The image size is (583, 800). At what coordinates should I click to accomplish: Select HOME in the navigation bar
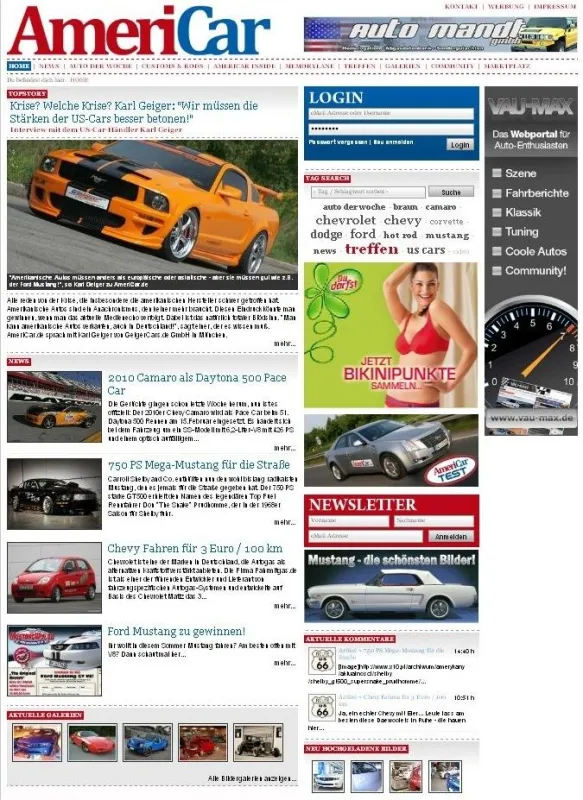click(x=19, y=66)
